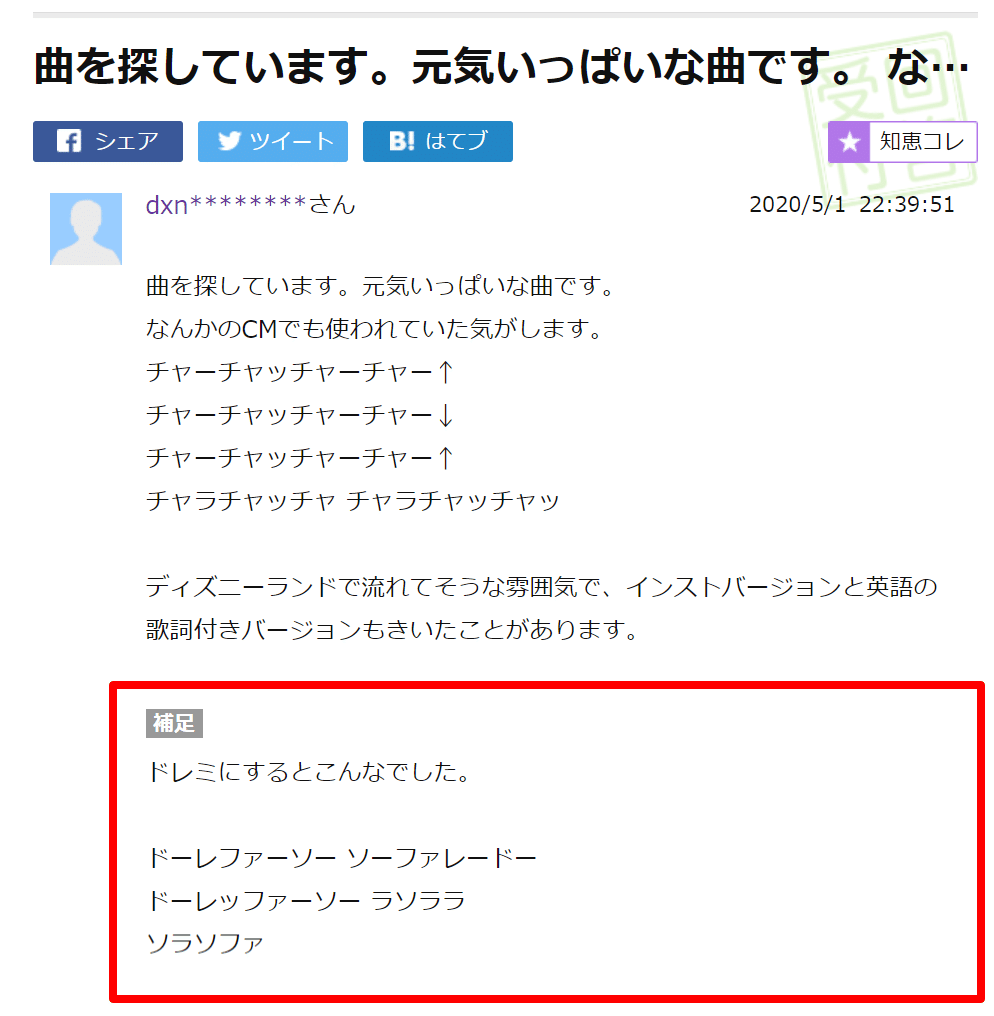The height and width of the screenshot is (1016, 994).
Task: Click the line ドーレファーソー ソーファレードー
Action: pyautogui.click(x=342, y=858)
